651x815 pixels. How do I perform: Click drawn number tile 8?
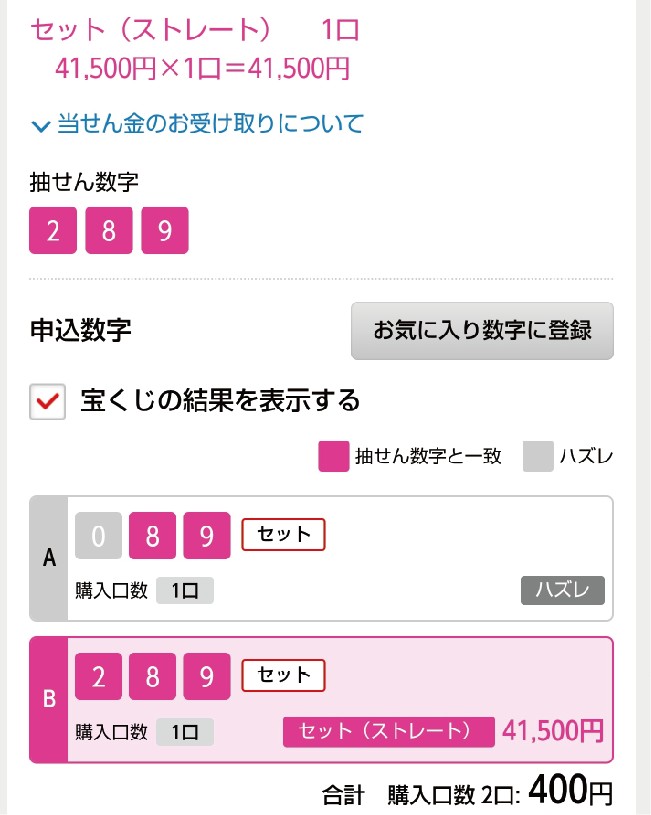tap(109, 231)
